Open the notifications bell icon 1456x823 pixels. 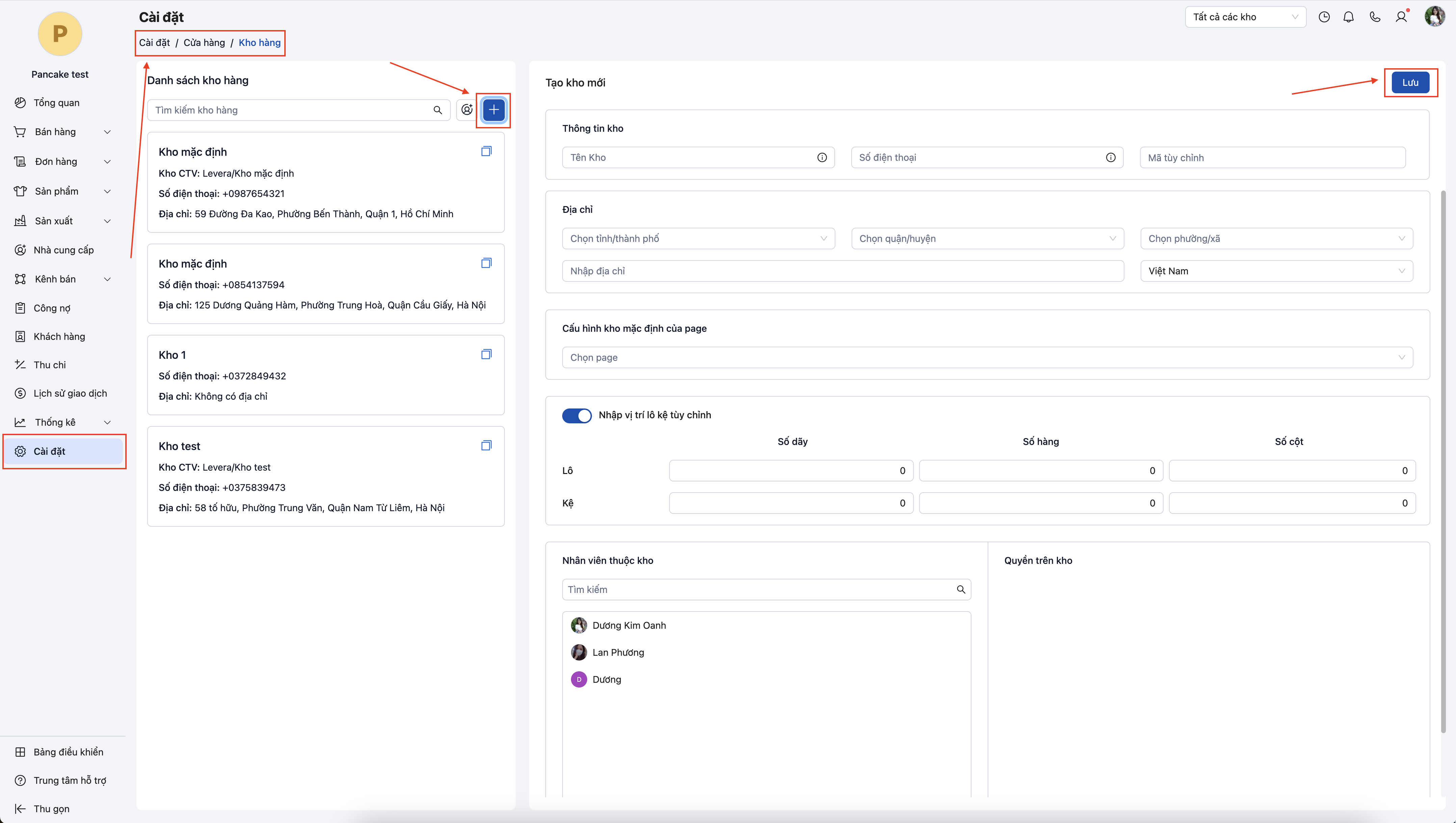tap(1349, 17)
